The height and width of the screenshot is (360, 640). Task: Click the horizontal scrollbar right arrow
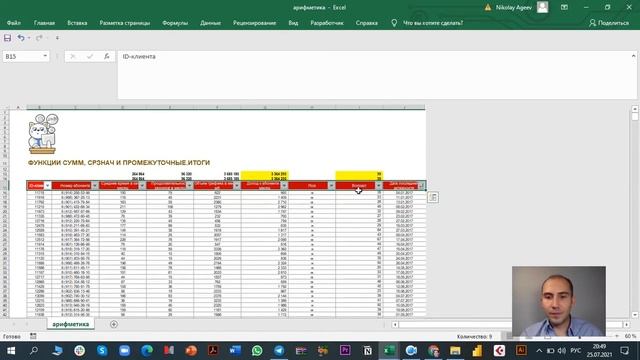pyautogui.click(x=626, y=324)
